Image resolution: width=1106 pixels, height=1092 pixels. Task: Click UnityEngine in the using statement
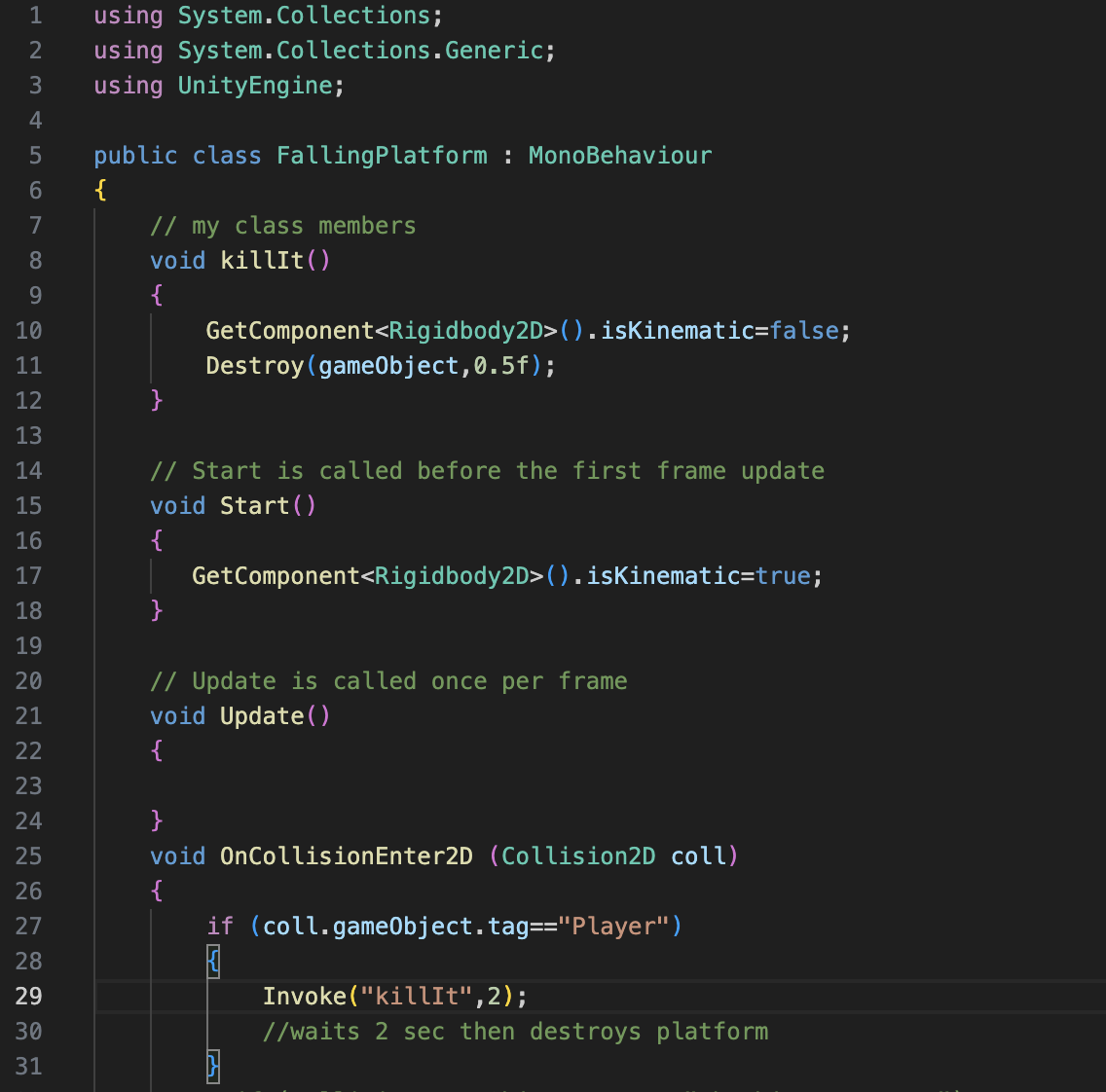pos(255,86)
